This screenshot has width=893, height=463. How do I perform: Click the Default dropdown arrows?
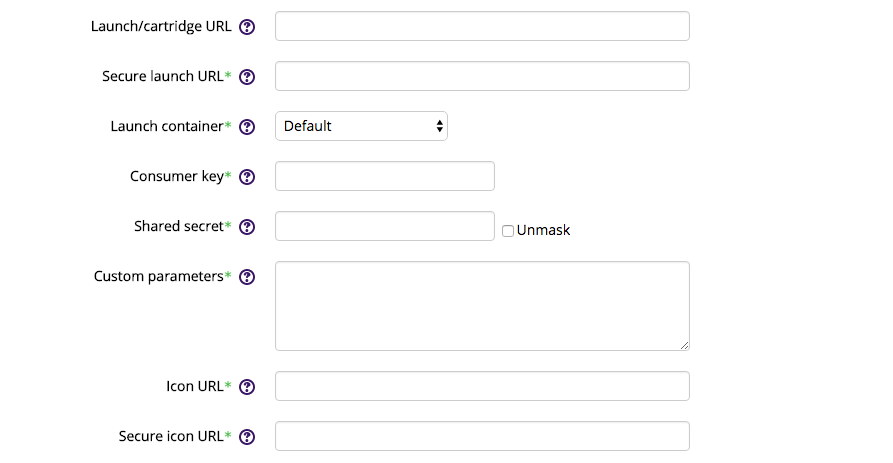(x=439, y=126)
